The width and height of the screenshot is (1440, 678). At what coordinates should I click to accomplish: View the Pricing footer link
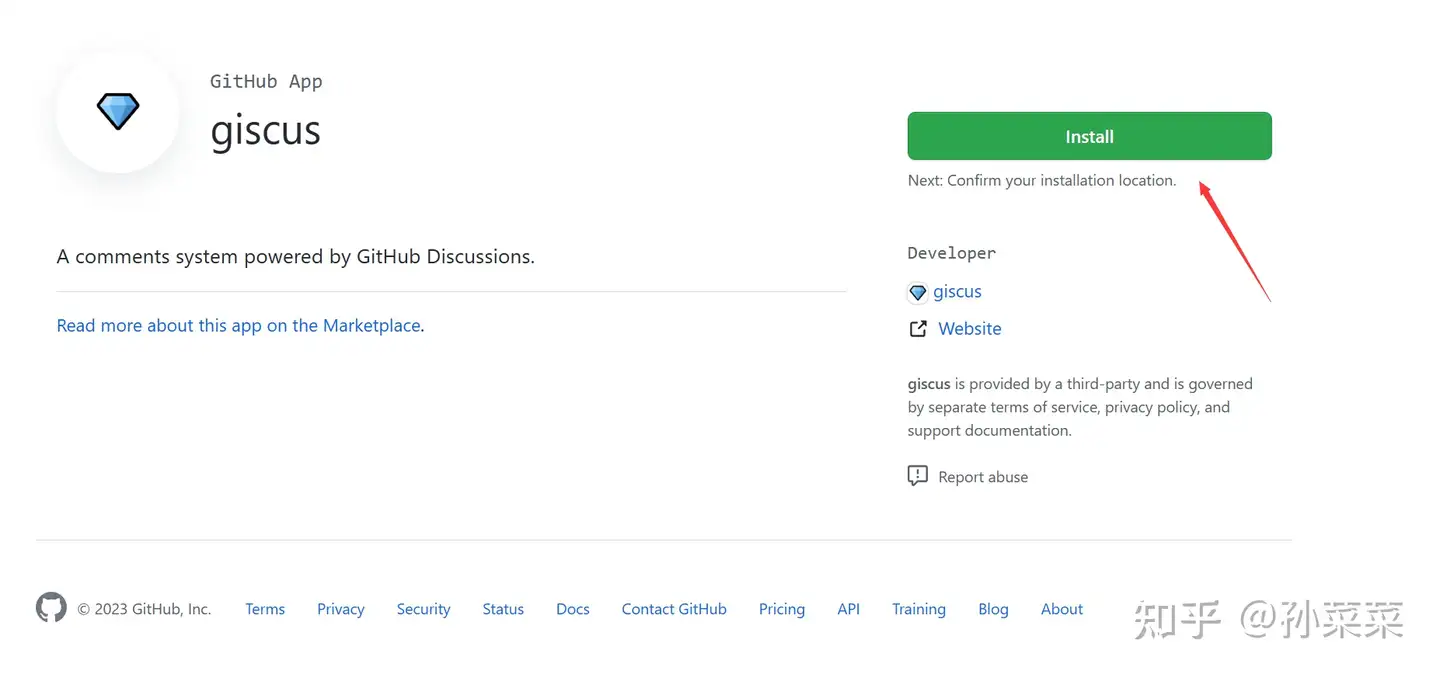pos(781,609)
